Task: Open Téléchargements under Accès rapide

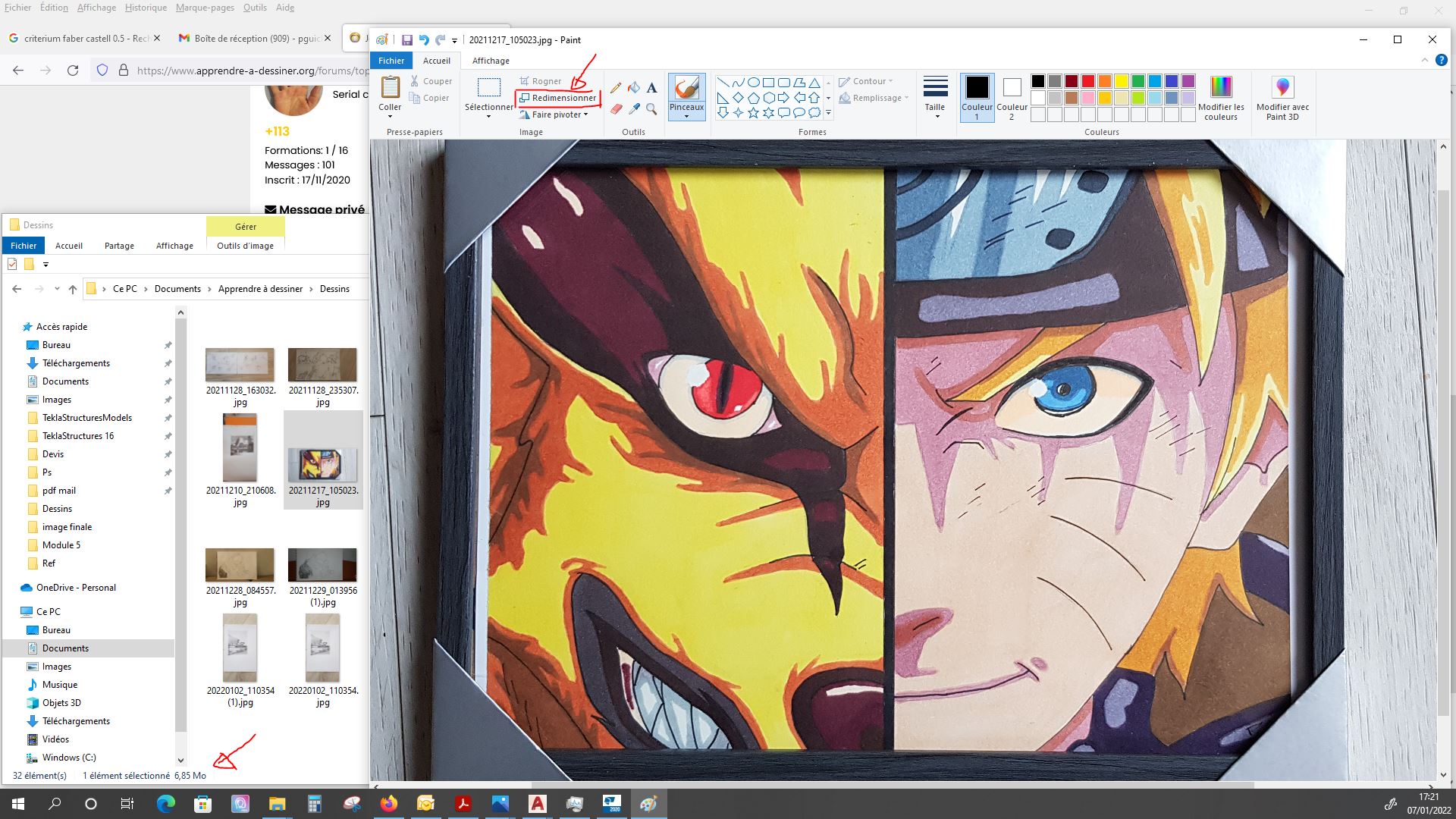Action: [x=76, y=363]
